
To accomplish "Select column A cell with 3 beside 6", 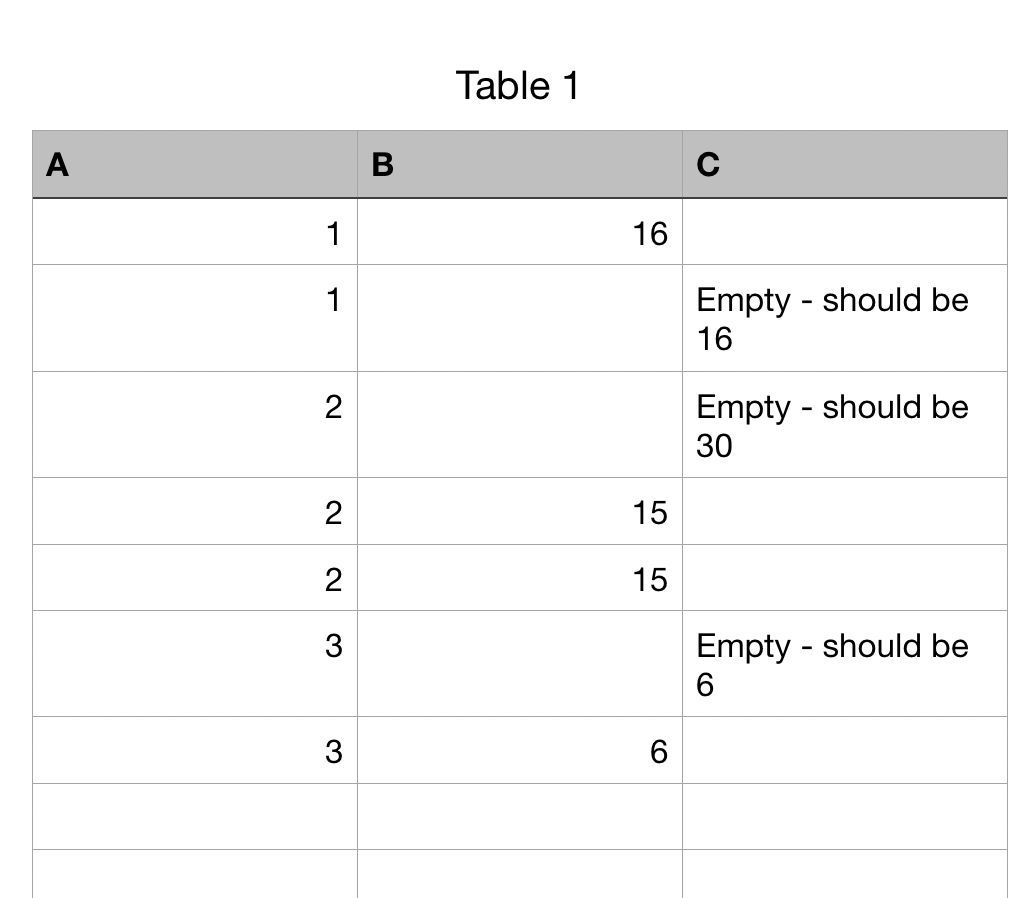I will (195, 751).
